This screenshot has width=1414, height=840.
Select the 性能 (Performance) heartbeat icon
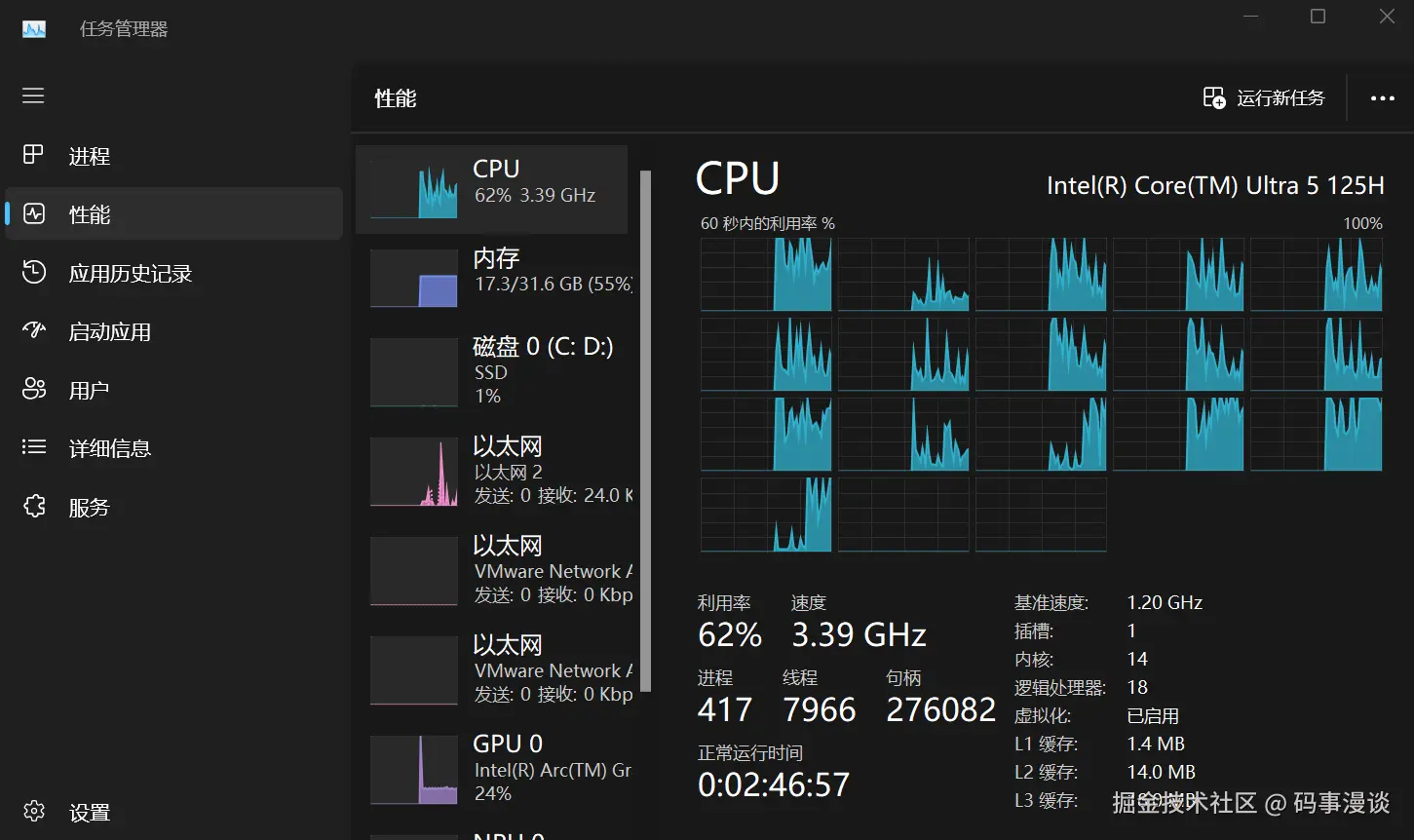(x=34, y=213)
